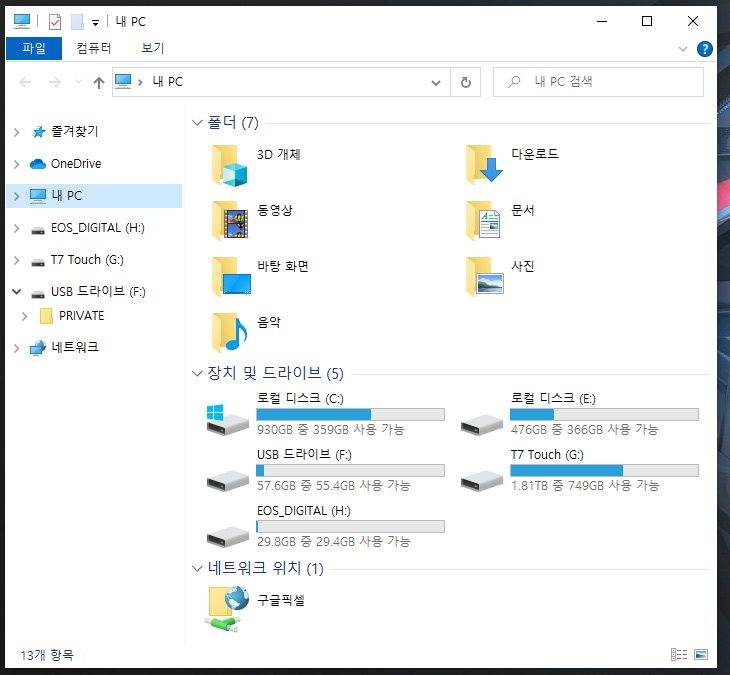This screenshot has width=730, height=675.
Task: Click the 장치 및 드라이브 (5) header text
Action: pyautogui.click(x=275, y=373)
